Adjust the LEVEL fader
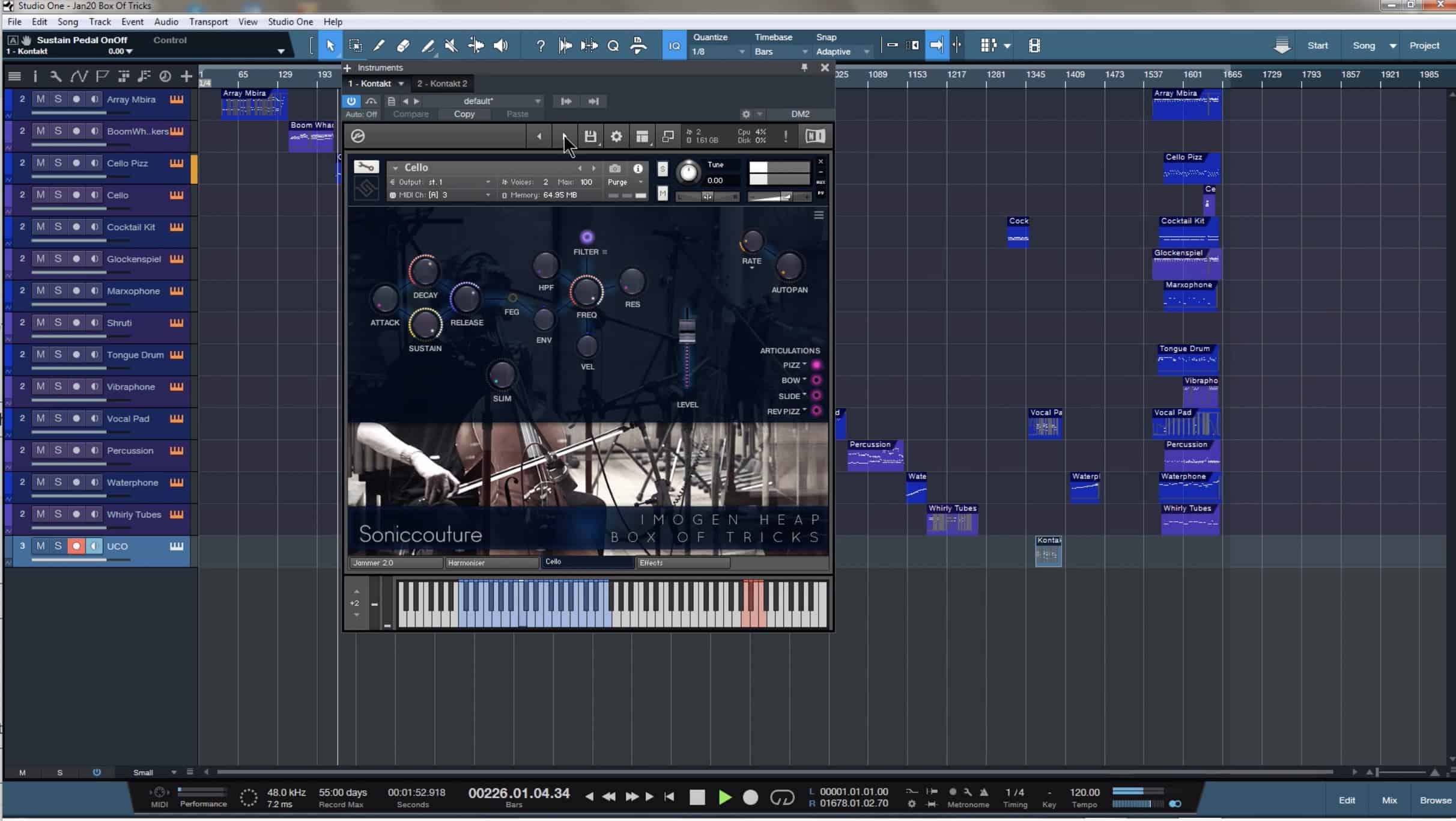The image size is (1456, 821). point(687,331)
